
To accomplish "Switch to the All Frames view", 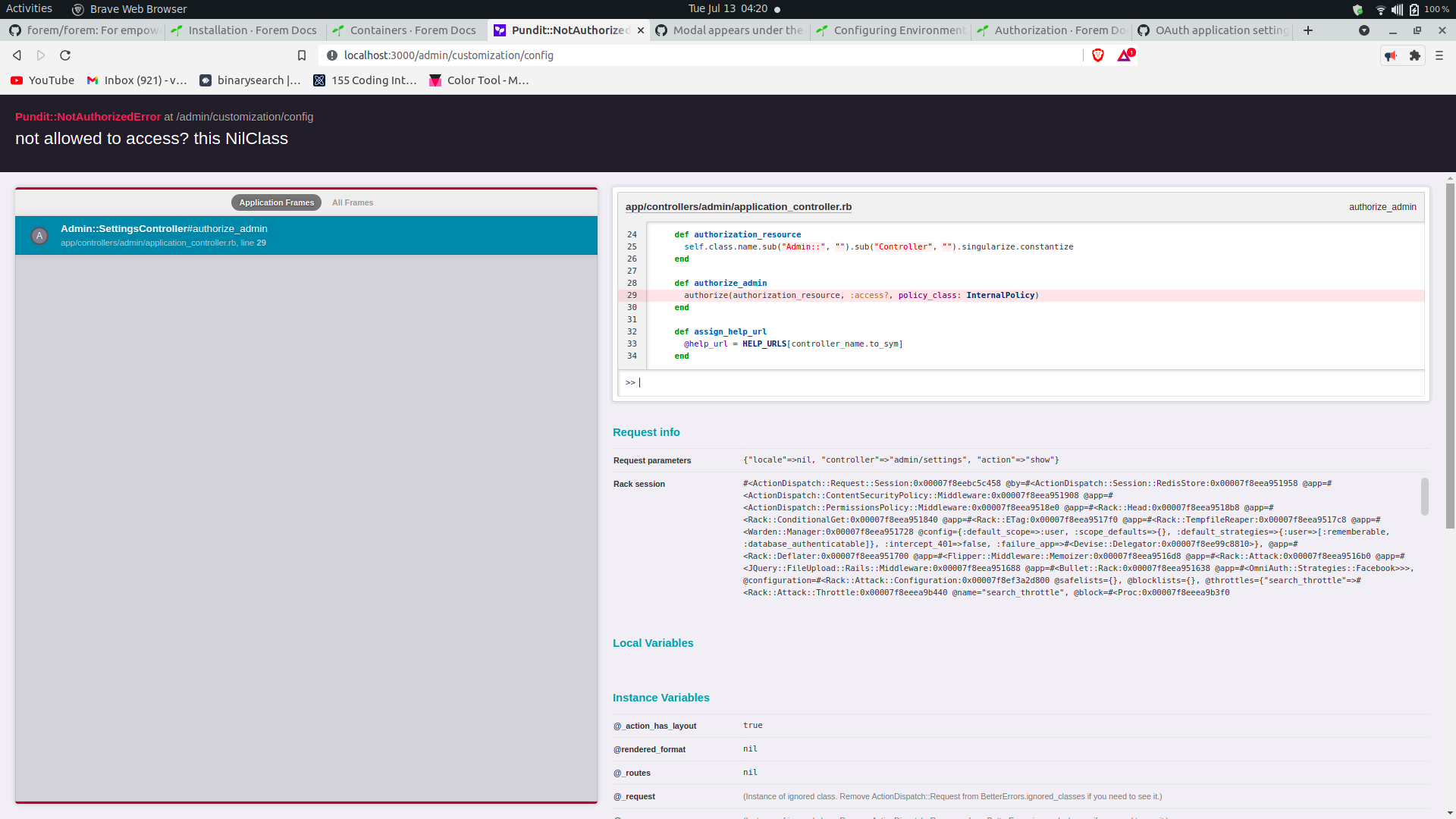I will click(353, 202).
